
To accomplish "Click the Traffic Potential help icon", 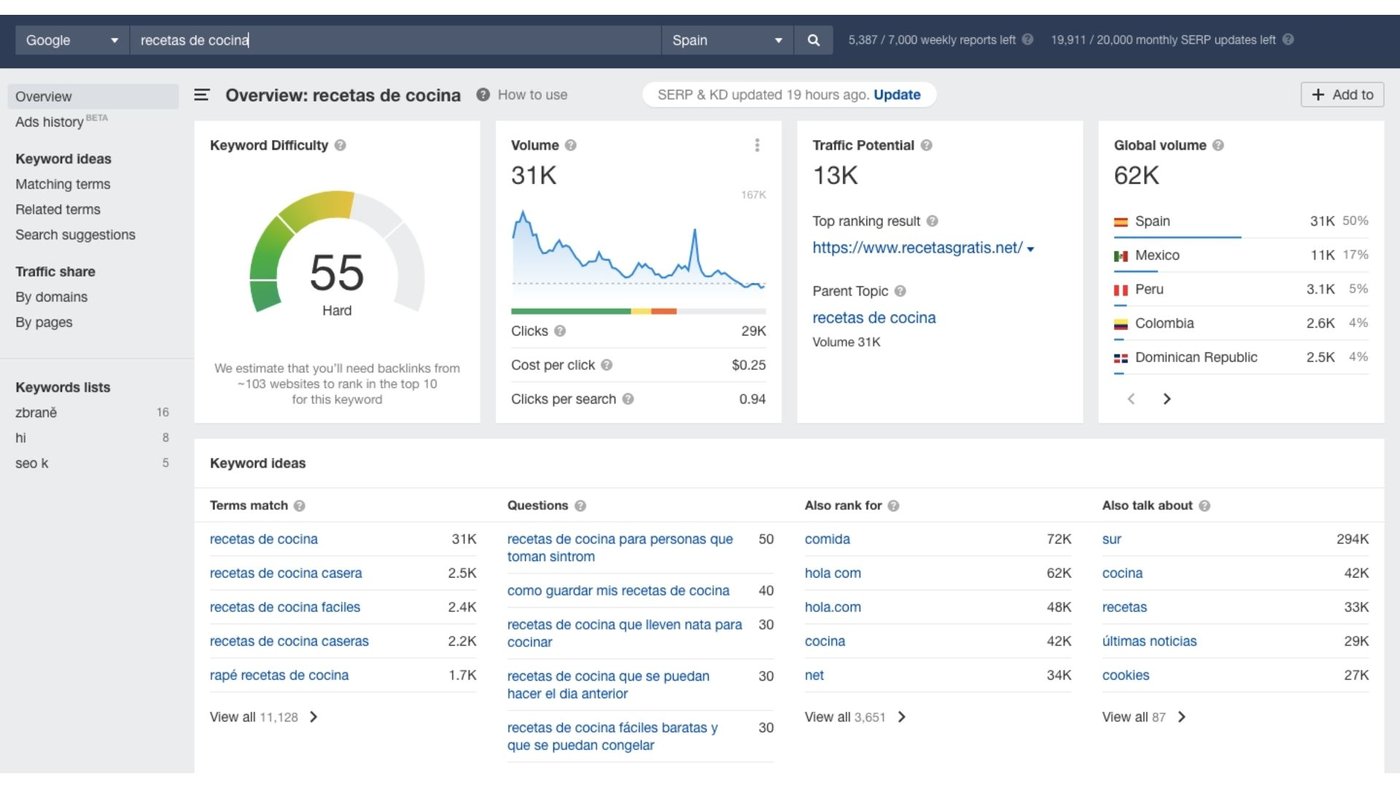I will 926,145.
